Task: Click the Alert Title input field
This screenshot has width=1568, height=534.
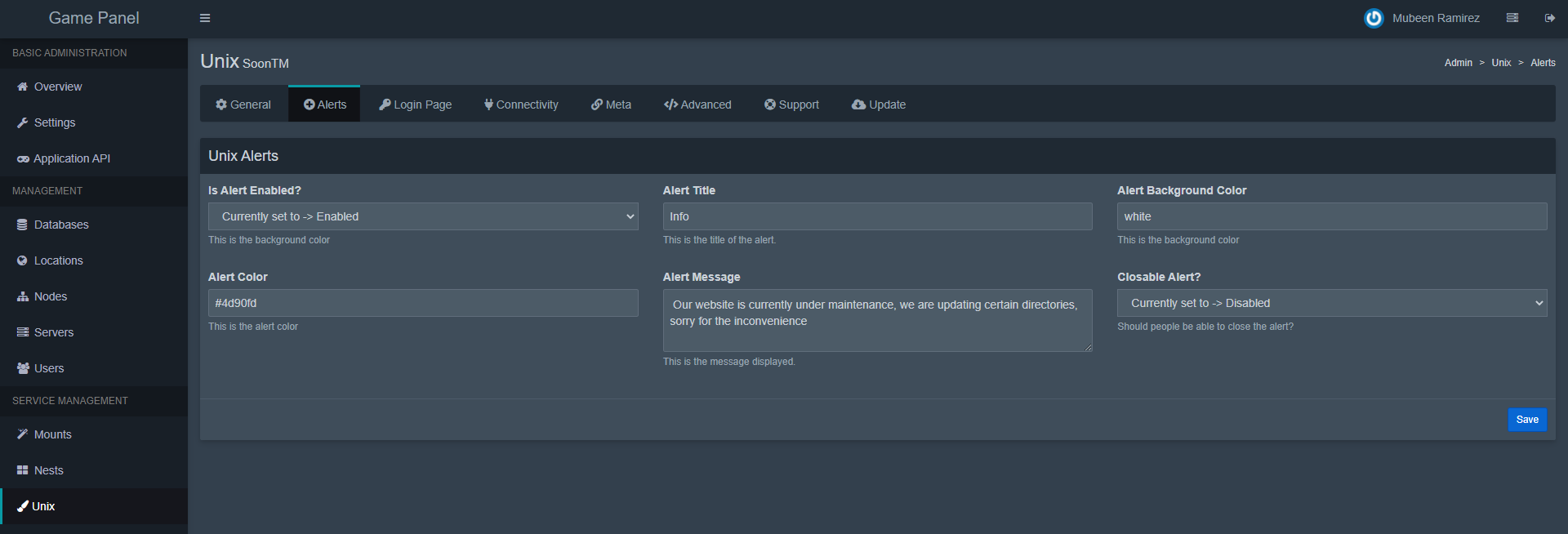Action: 877,216
